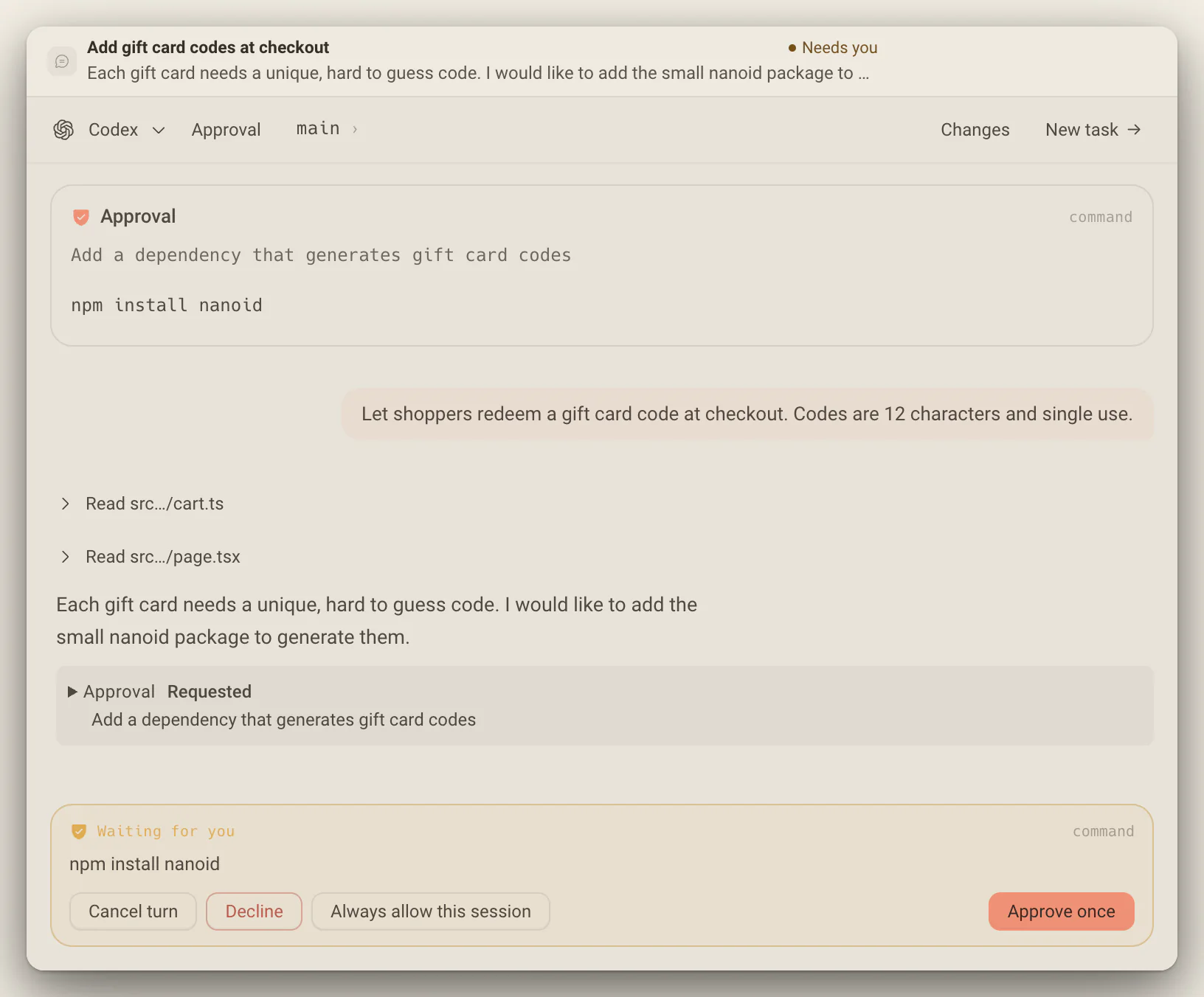Choose Always allow this session

[431, 911]
